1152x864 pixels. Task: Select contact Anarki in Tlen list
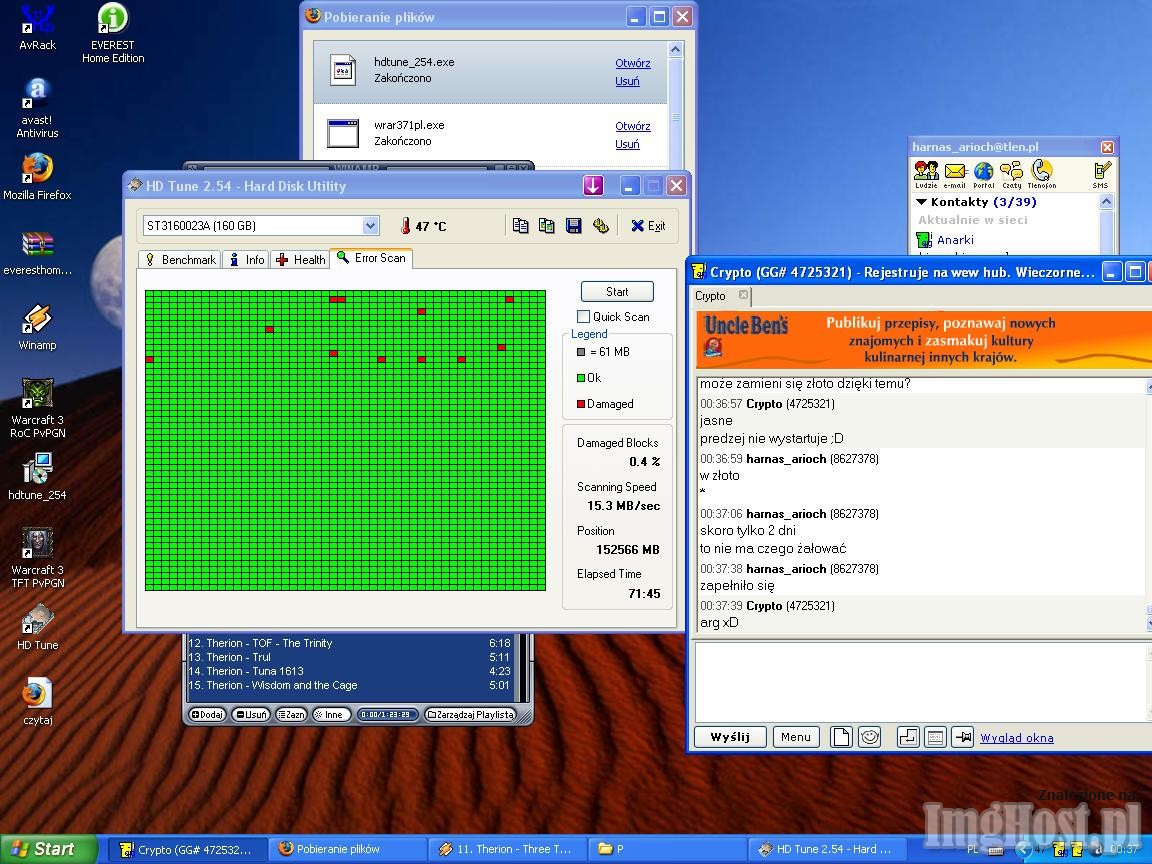(954, 240)
